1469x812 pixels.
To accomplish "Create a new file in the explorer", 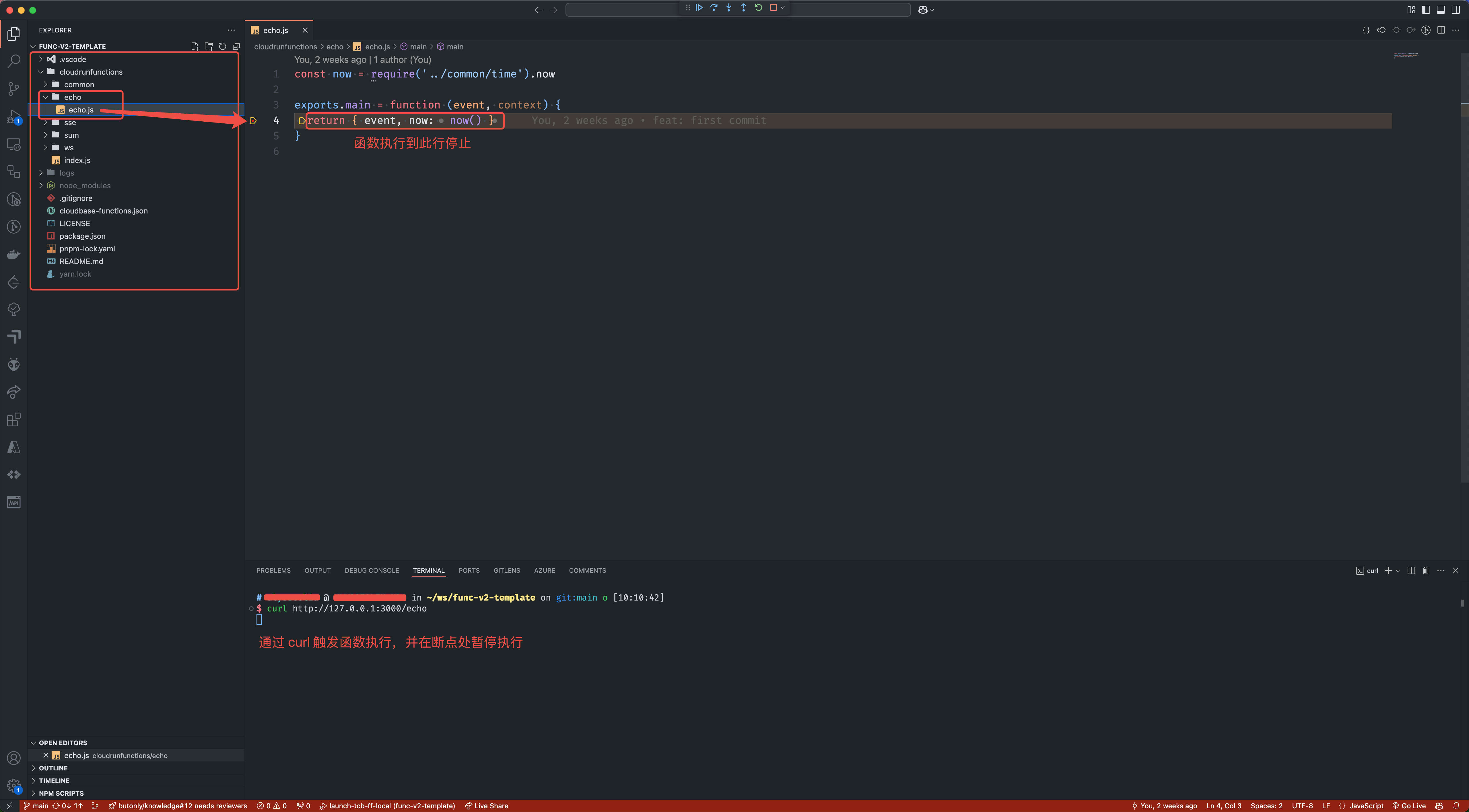I will coord(195,46).
